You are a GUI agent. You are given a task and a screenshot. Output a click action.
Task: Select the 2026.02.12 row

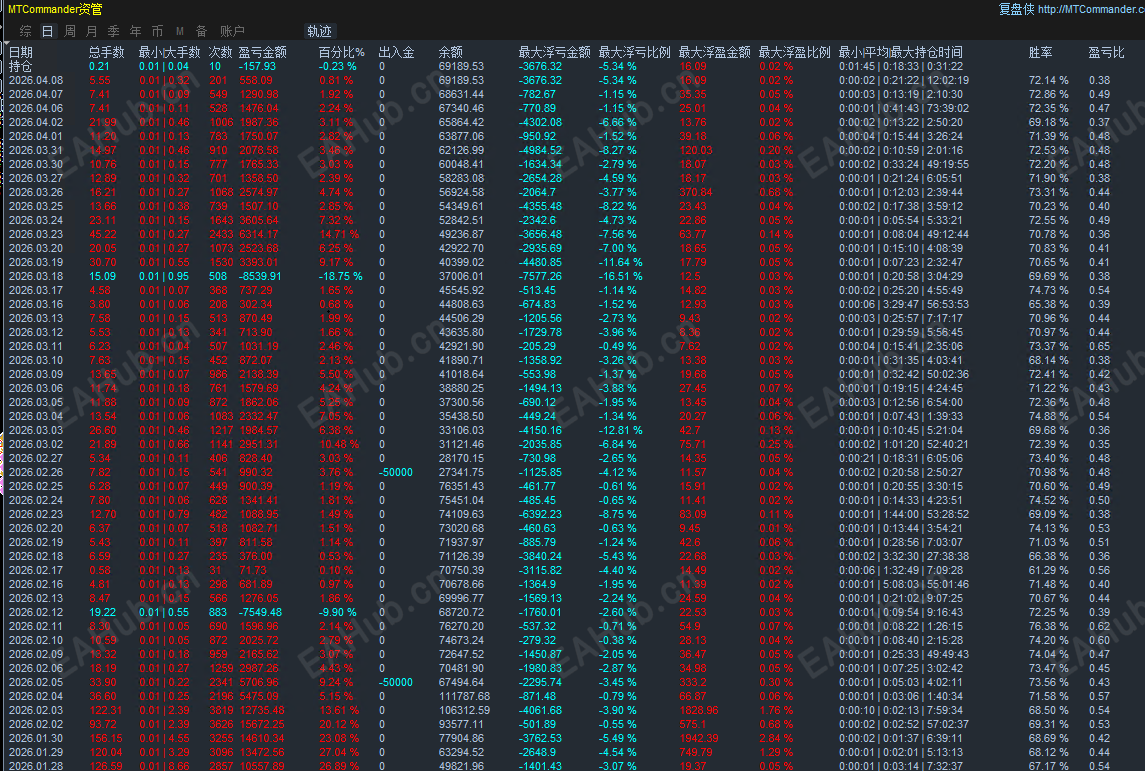tap(572, 613)
